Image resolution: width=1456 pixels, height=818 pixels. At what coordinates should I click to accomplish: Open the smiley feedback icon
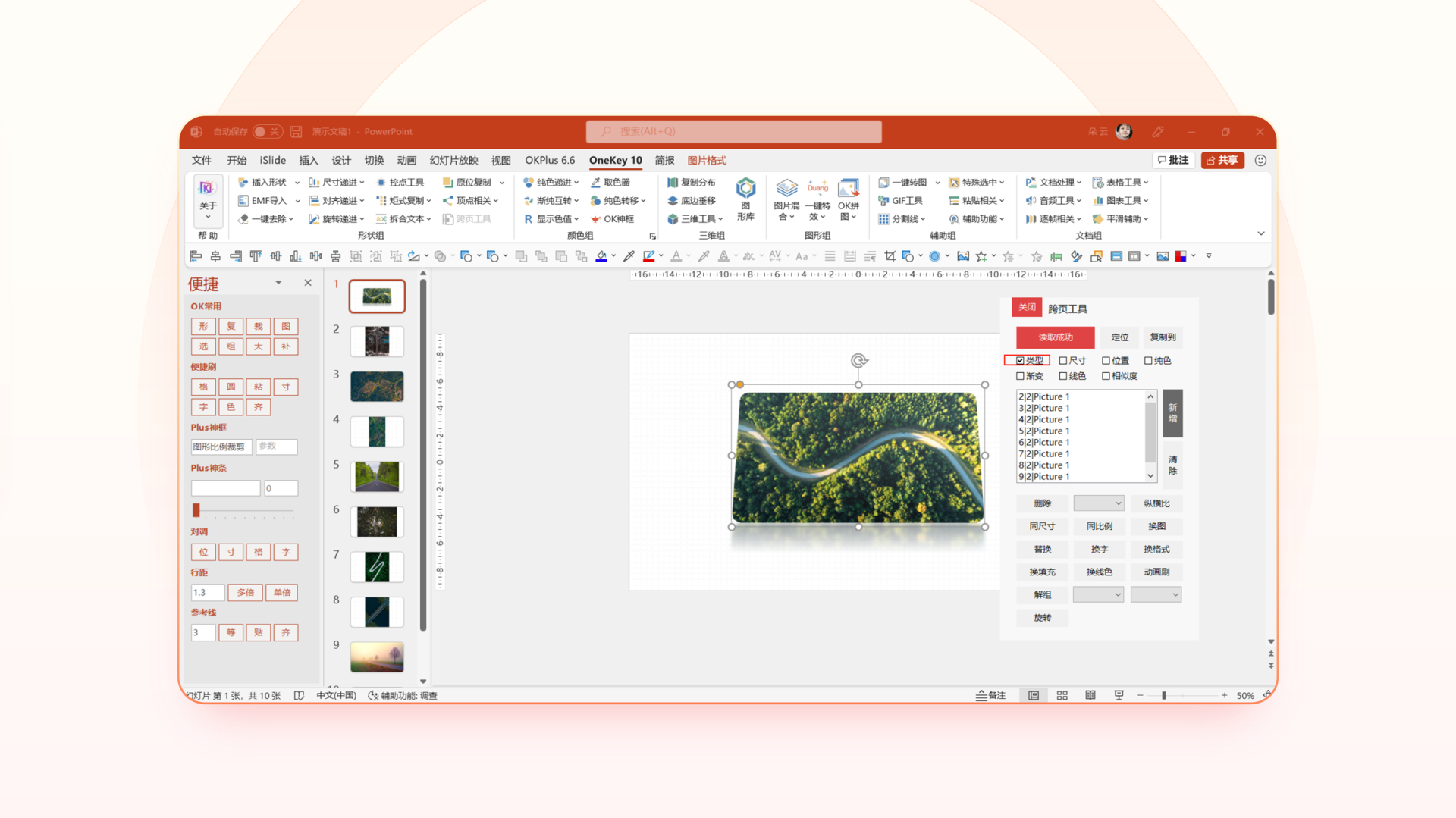point(1260,161)
